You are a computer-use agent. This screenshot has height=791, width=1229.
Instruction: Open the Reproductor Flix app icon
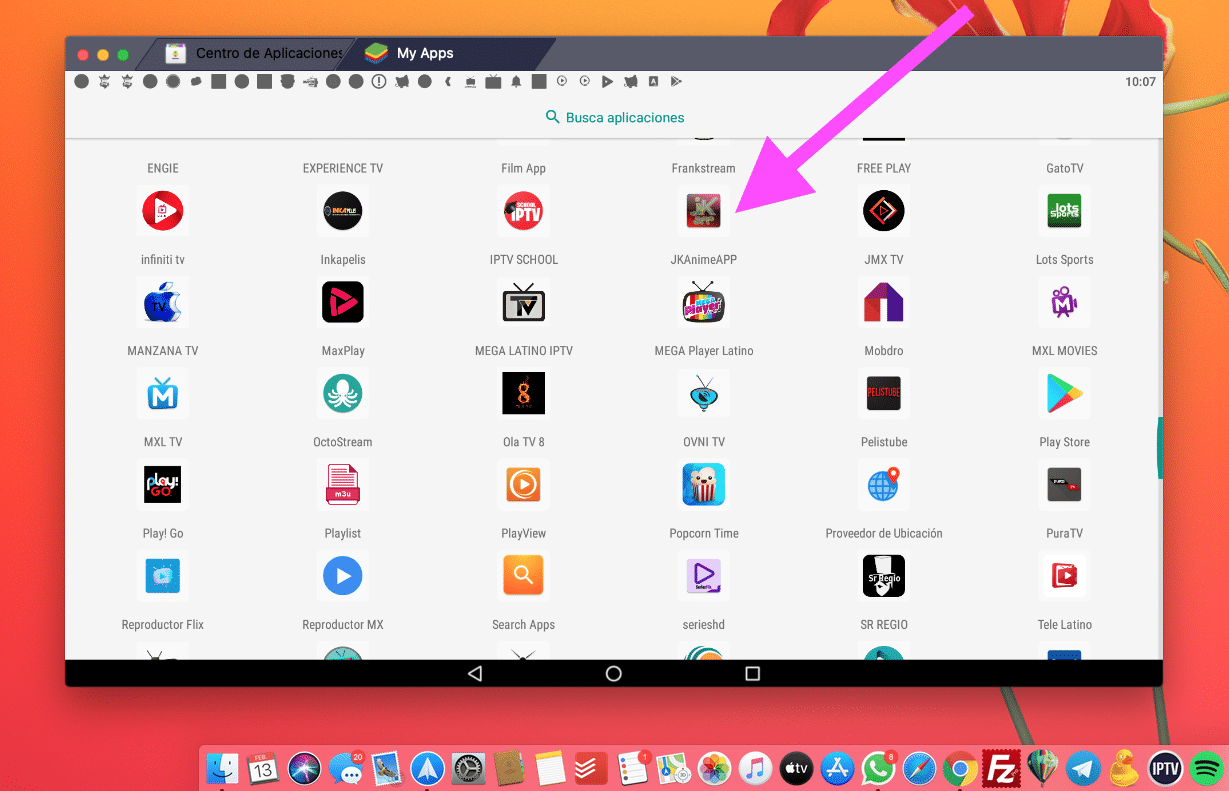click(162, 575)
